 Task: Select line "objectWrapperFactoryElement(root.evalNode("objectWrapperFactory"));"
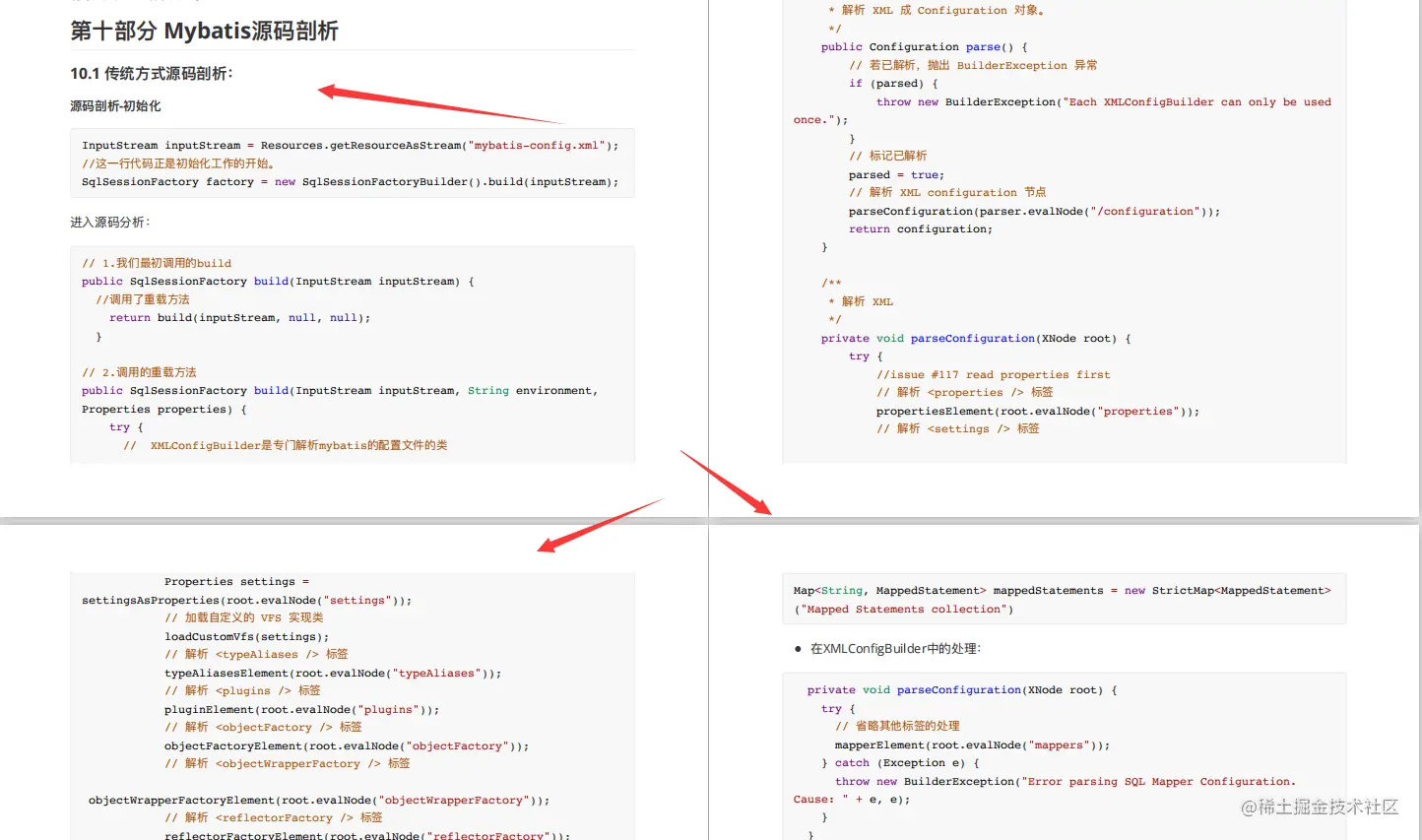click(x=319, y=801)
